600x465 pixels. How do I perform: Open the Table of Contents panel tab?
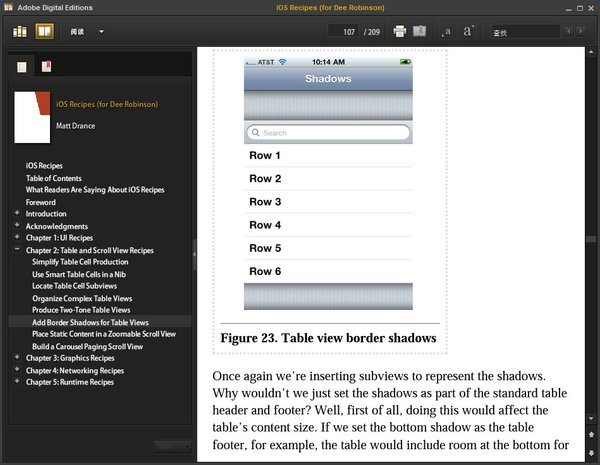click(x=22, y=67)
